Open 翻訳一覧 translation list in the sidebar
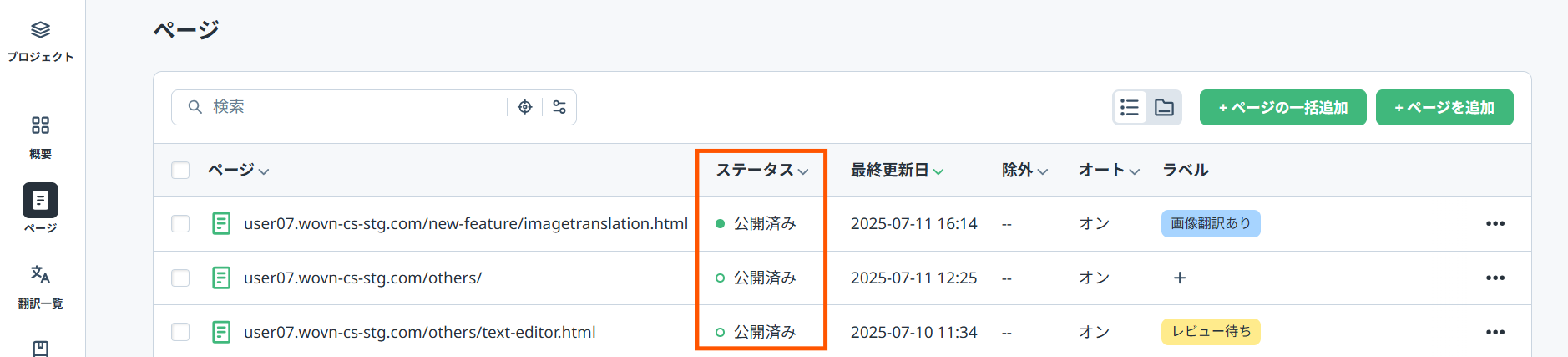The height and width of the screenshot is (357, 1568). (x=40, y=285)
